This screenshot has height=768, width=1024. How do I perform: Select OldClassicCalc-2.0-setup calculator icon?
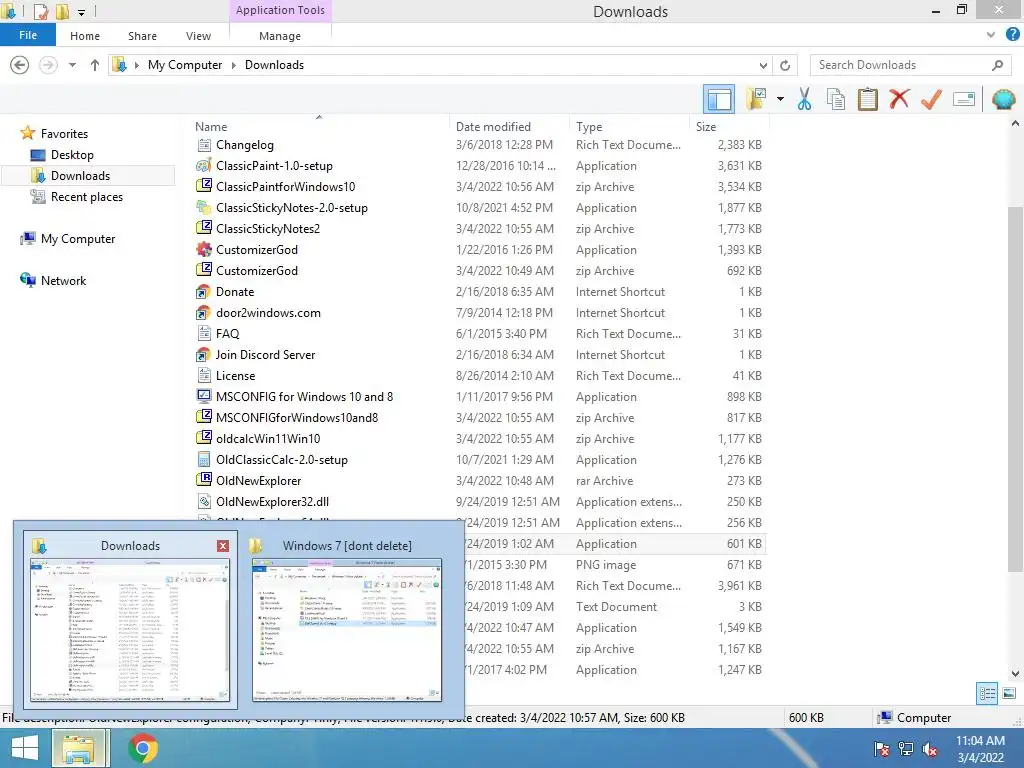click(x=204, y=460)
